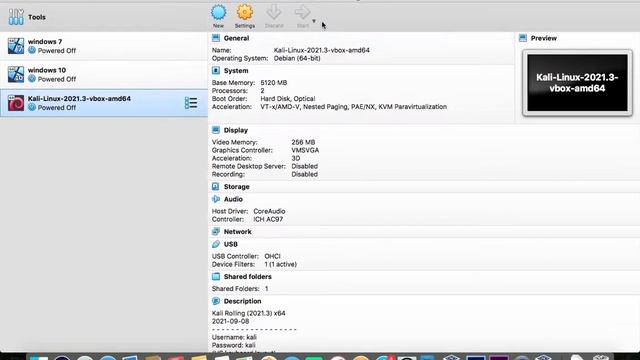Click the Kali Rolling (2021.3) x64 description line

249,313
